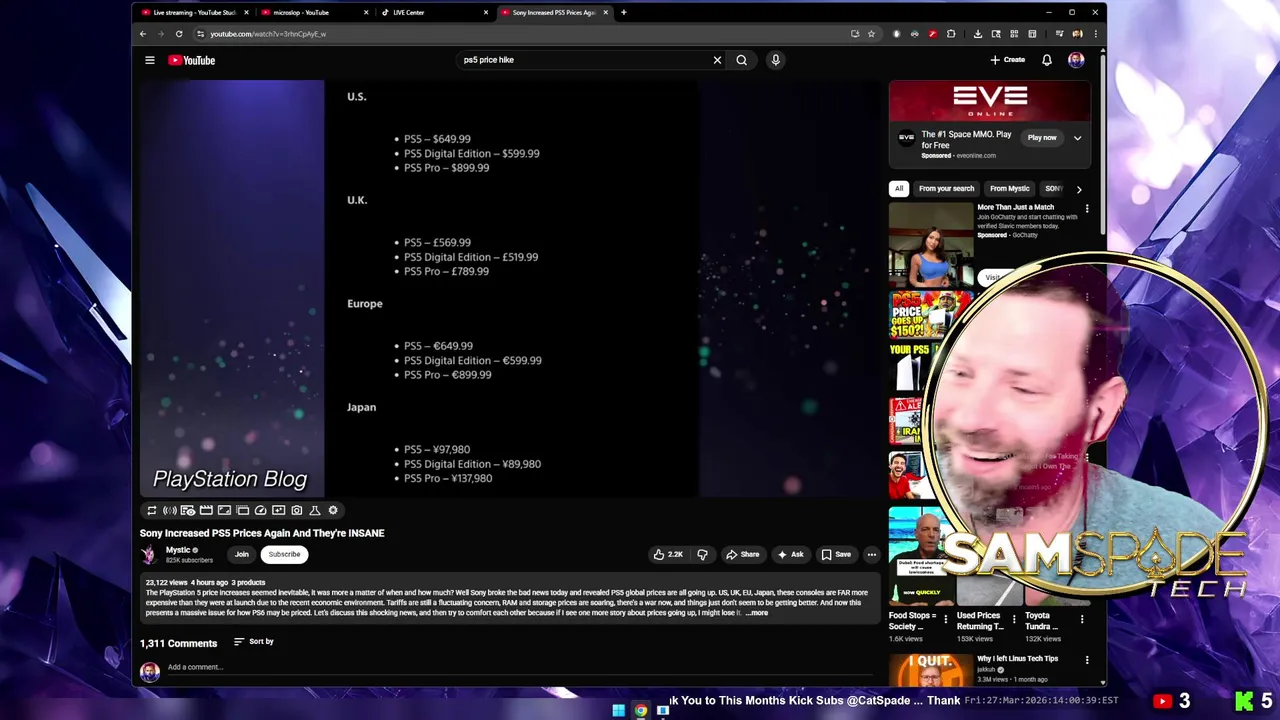This screenshot has height=720, width=1280.
Task: Select 'From Mystic' filter chip
Action: 1009,188
